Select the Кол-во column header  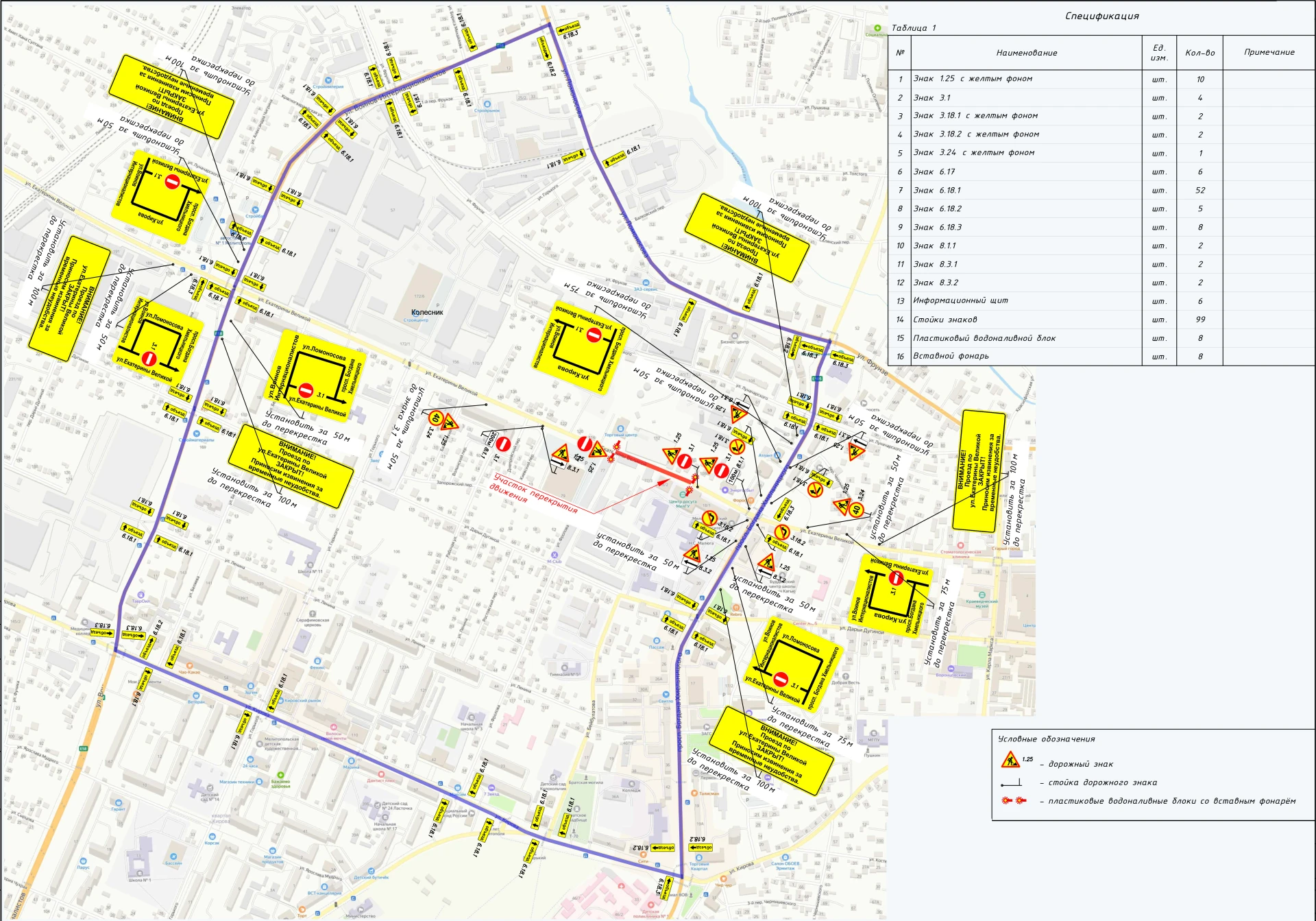coord(1199,53)
